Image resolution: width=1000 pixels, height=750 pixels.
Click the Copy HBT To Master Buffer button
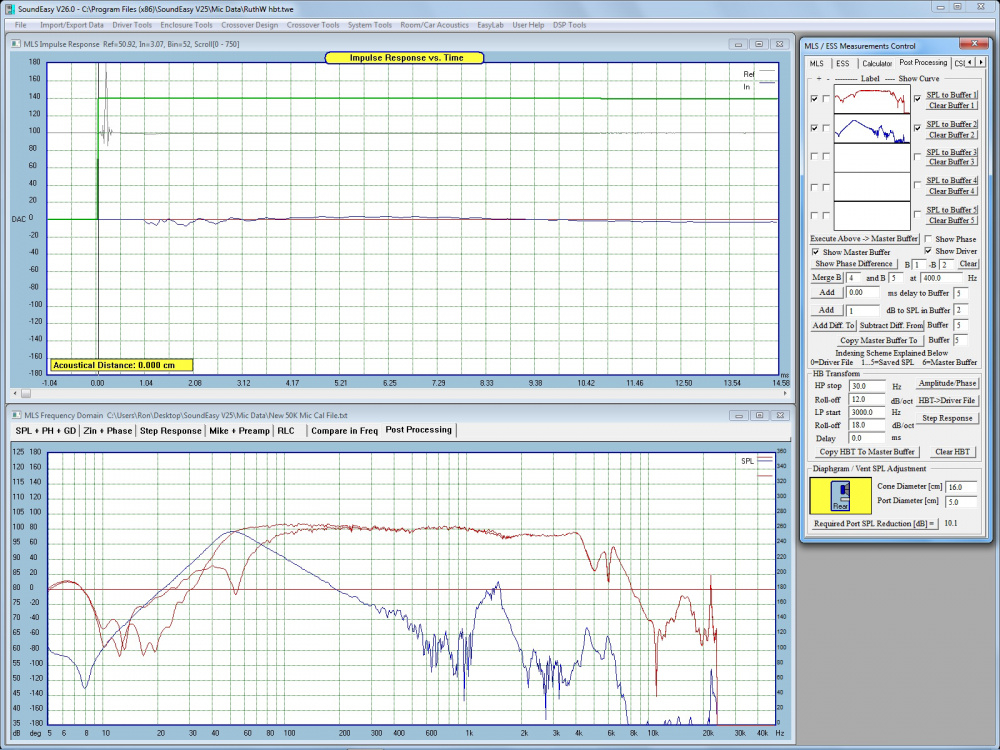[867, 452]
